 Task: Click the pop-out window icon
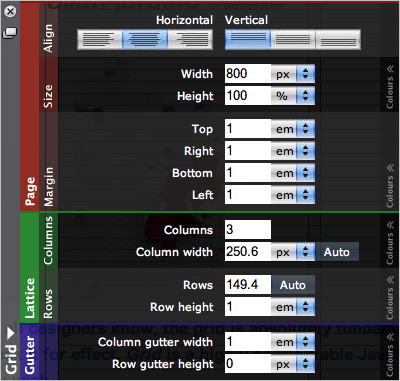[x=10, y=33]
